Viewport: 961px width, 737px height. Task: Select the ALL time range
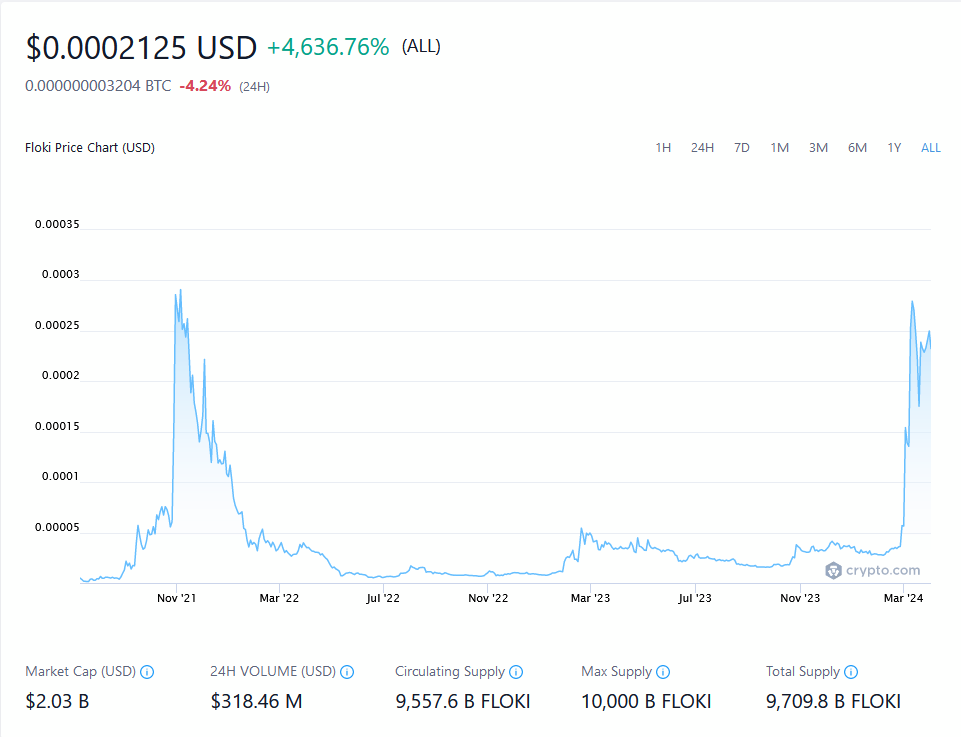pos(930,148)
